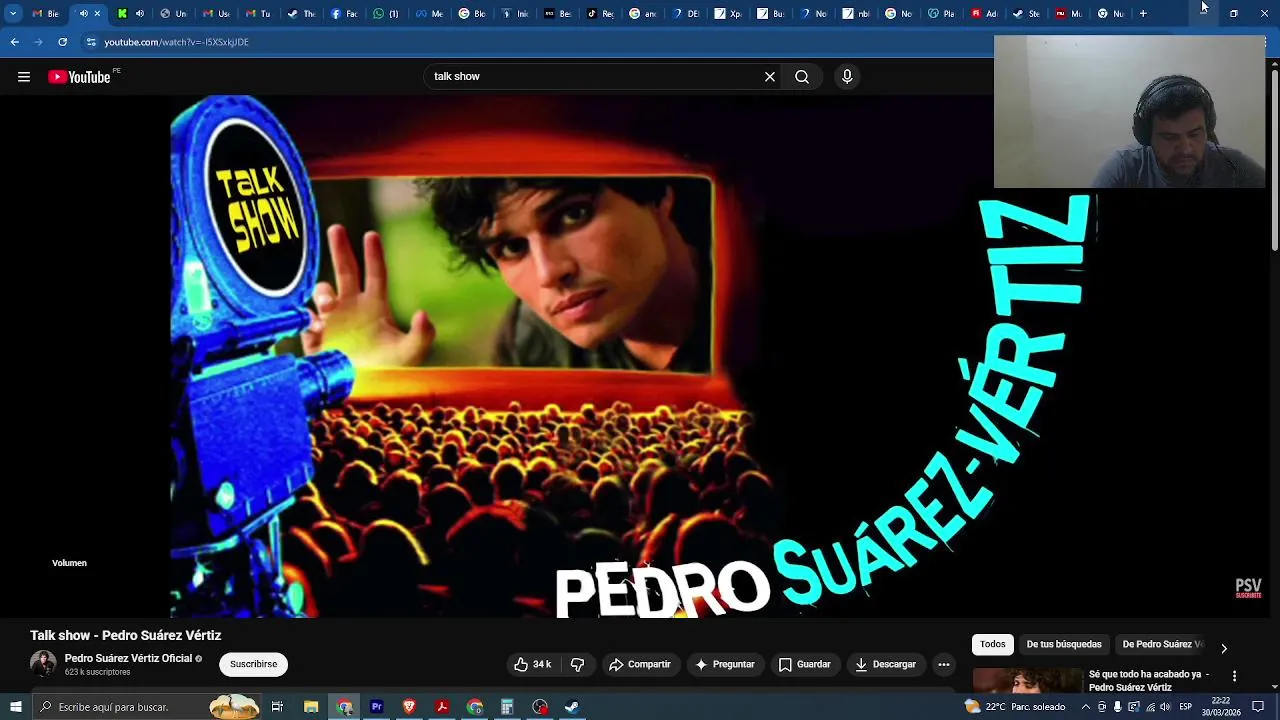
Task: Show more filter chips with the right chevron
Action: pos(1223,649)
